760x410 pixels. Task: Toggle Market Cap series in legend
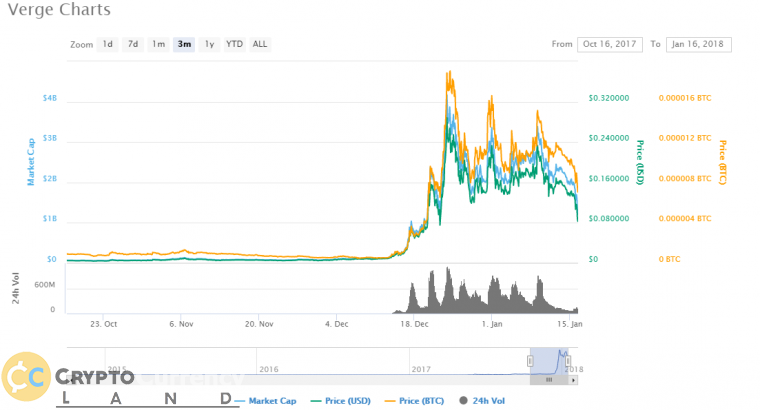tap(265, 401)
